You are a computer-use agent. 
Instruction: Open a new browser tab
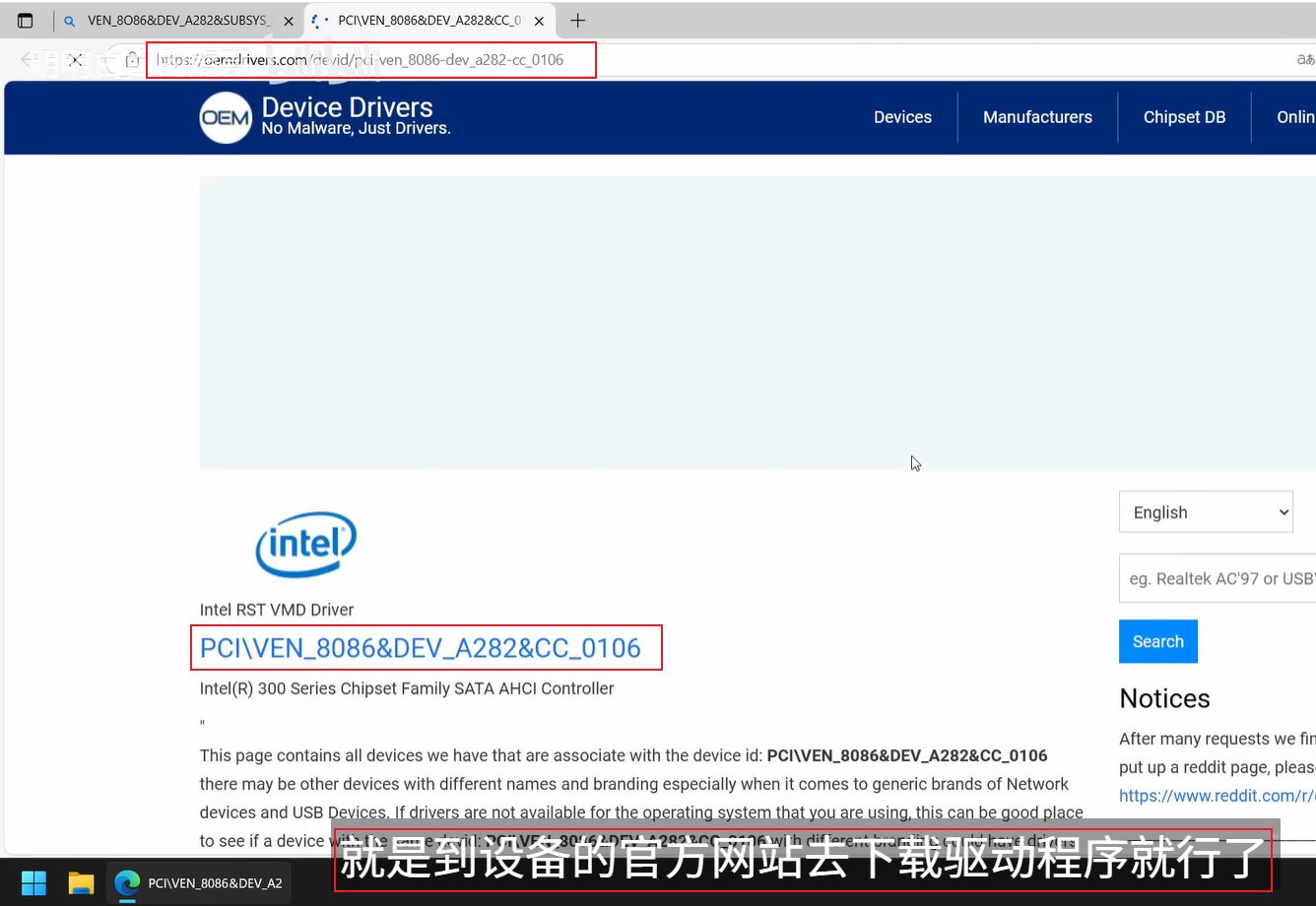tap(578, 20)
